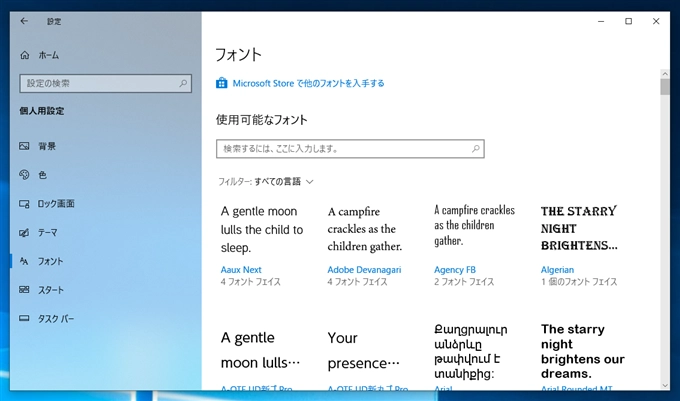
Task: Select the Armenian Arial font preview
Action: point(471,351)
